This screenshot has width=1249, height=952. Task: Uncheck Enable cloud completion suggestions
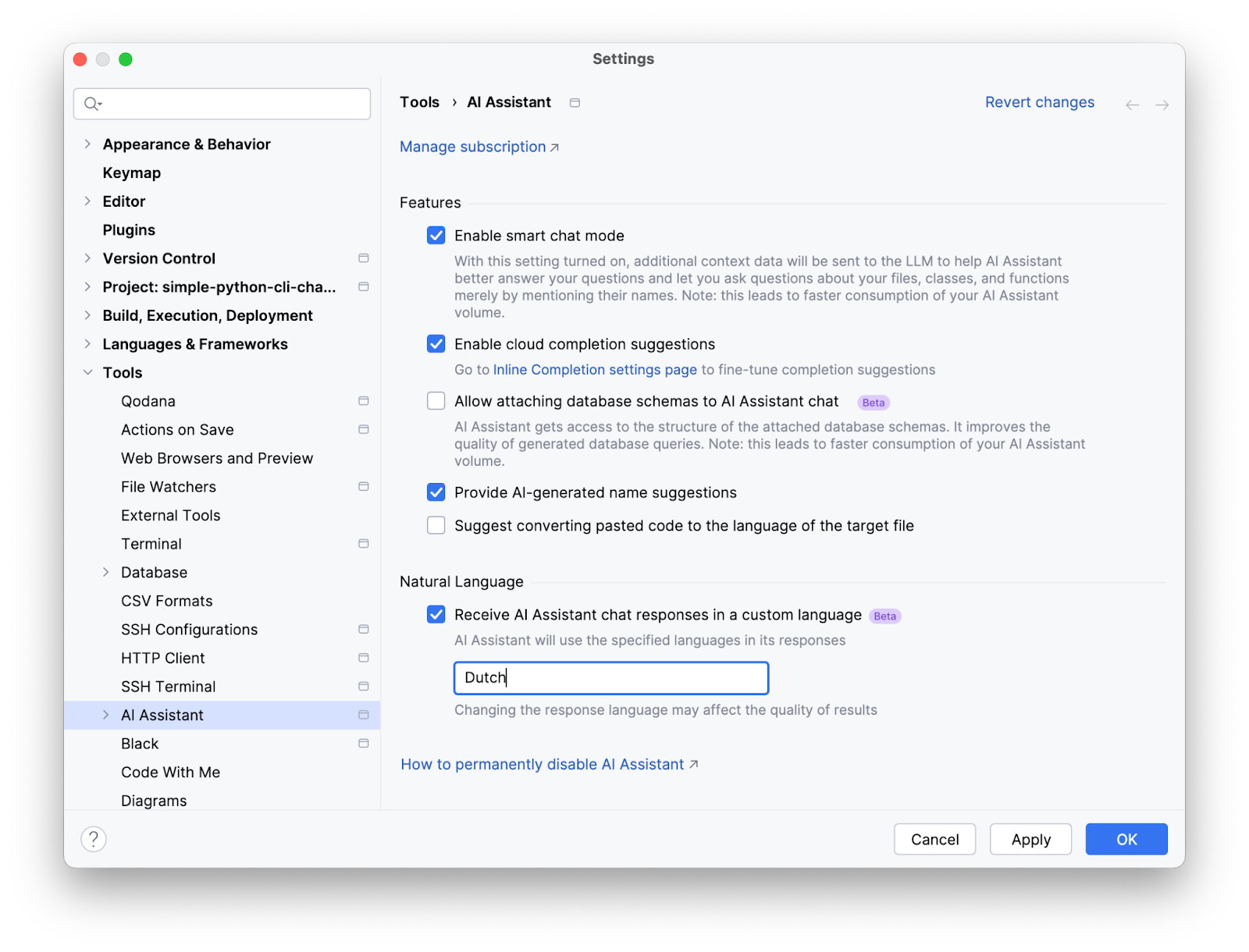pos(436,344)
